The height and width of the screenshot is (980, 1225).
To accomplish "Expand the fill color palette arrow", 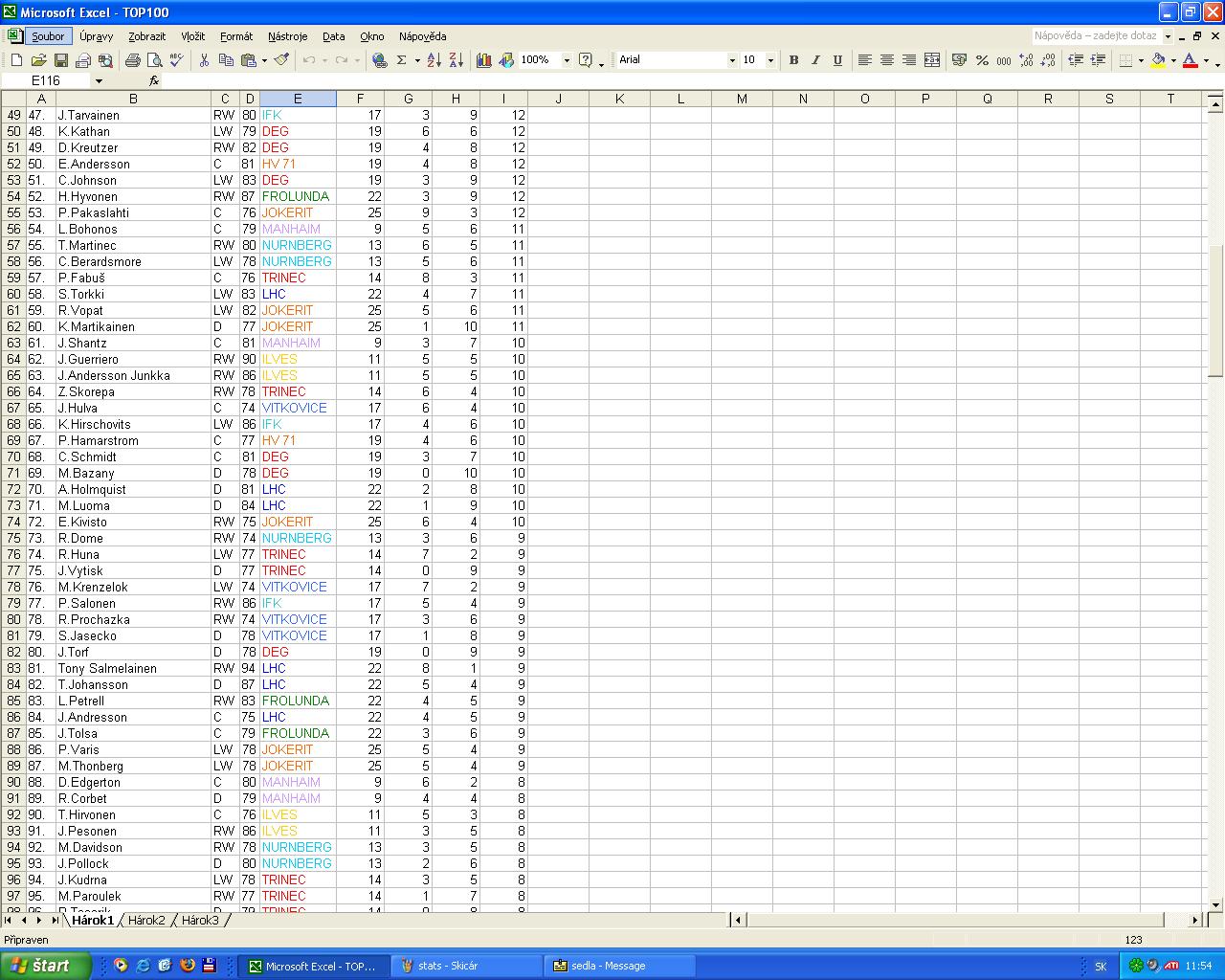I will (x=1173, y=60).
